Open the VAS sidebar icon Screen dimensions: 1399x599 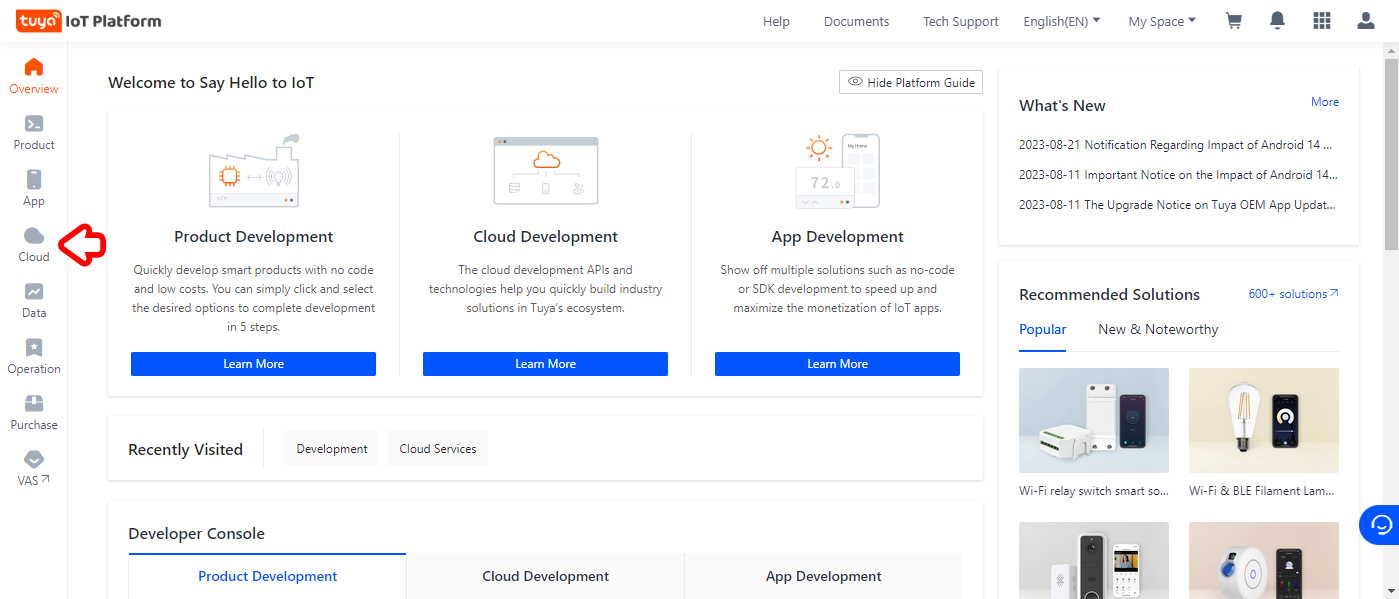(x=34, y=460)
